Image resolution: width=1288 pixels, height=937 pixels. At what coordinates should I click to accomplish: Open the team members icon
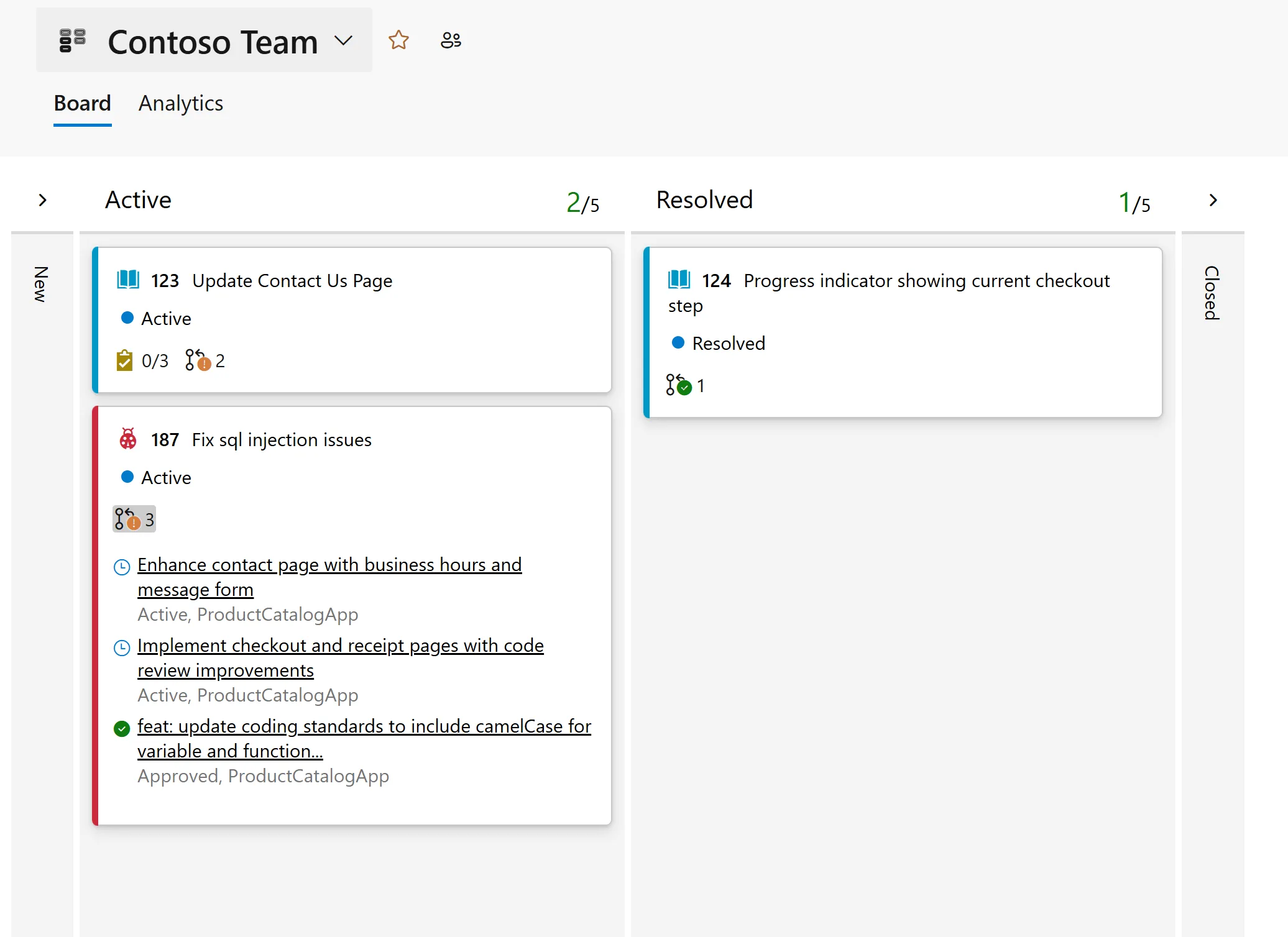451,40
